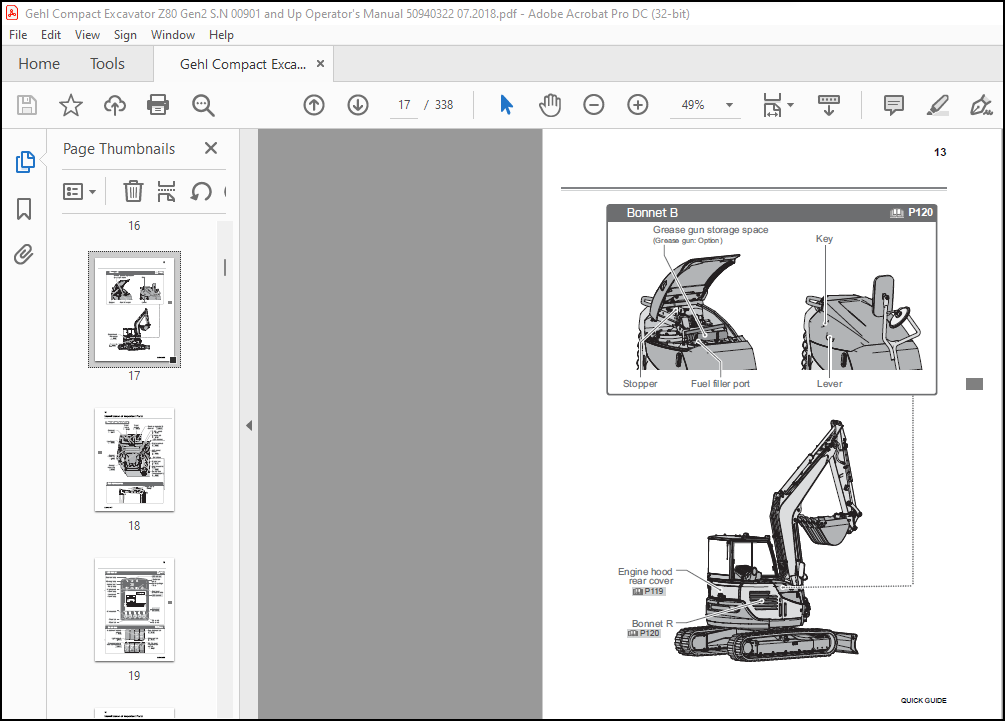Click the P119 Engine hood reference
This screenshot has height=721, width=1005.
tap(649, 591)
